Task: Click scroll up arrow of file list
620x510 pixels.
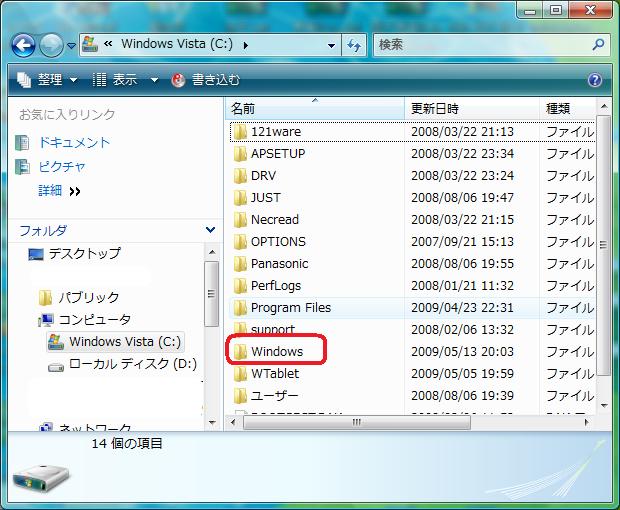Action: point(603,106)
